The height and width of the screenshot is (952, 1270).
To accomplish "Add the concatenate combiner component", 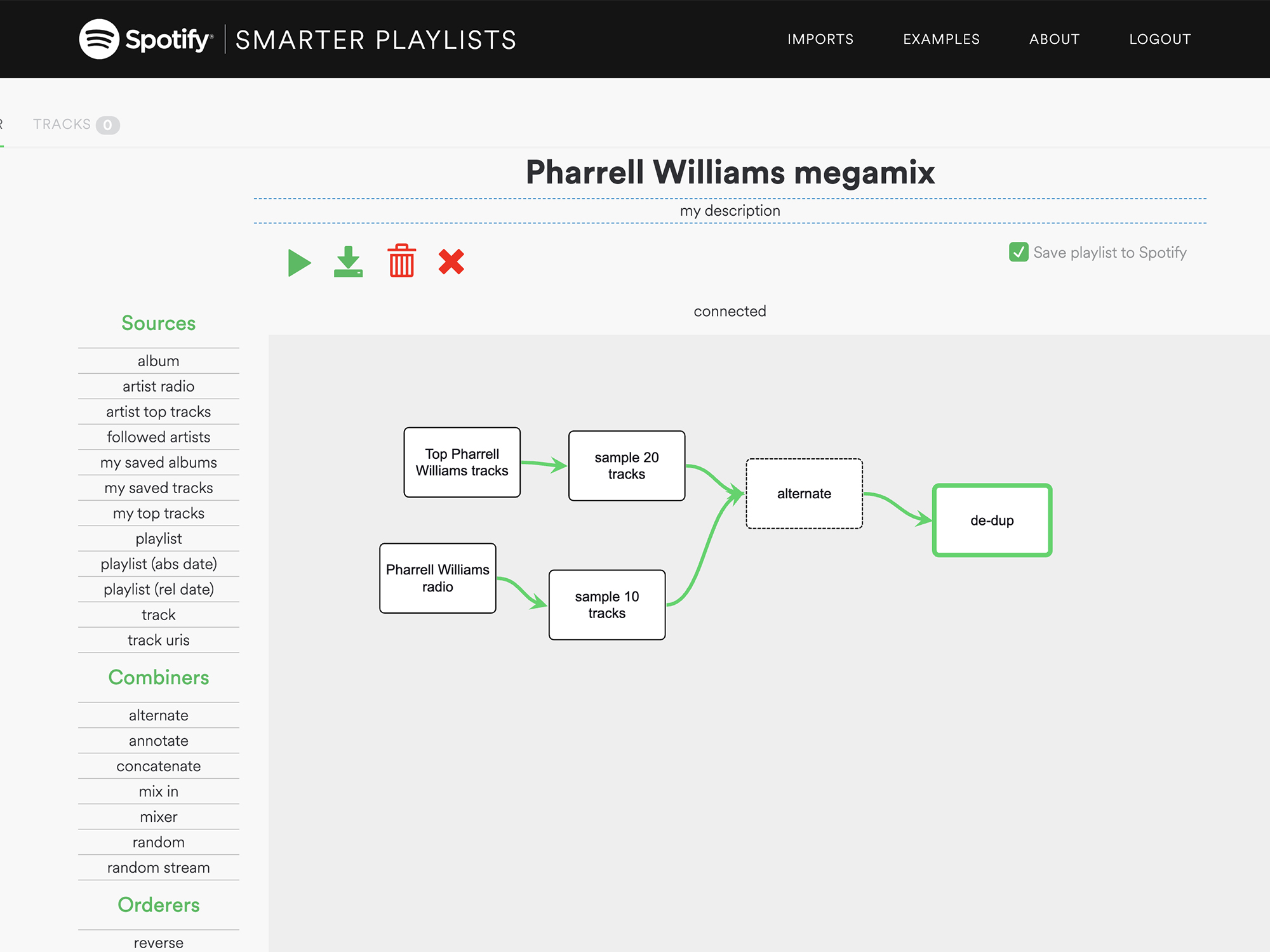I will 159,766.
